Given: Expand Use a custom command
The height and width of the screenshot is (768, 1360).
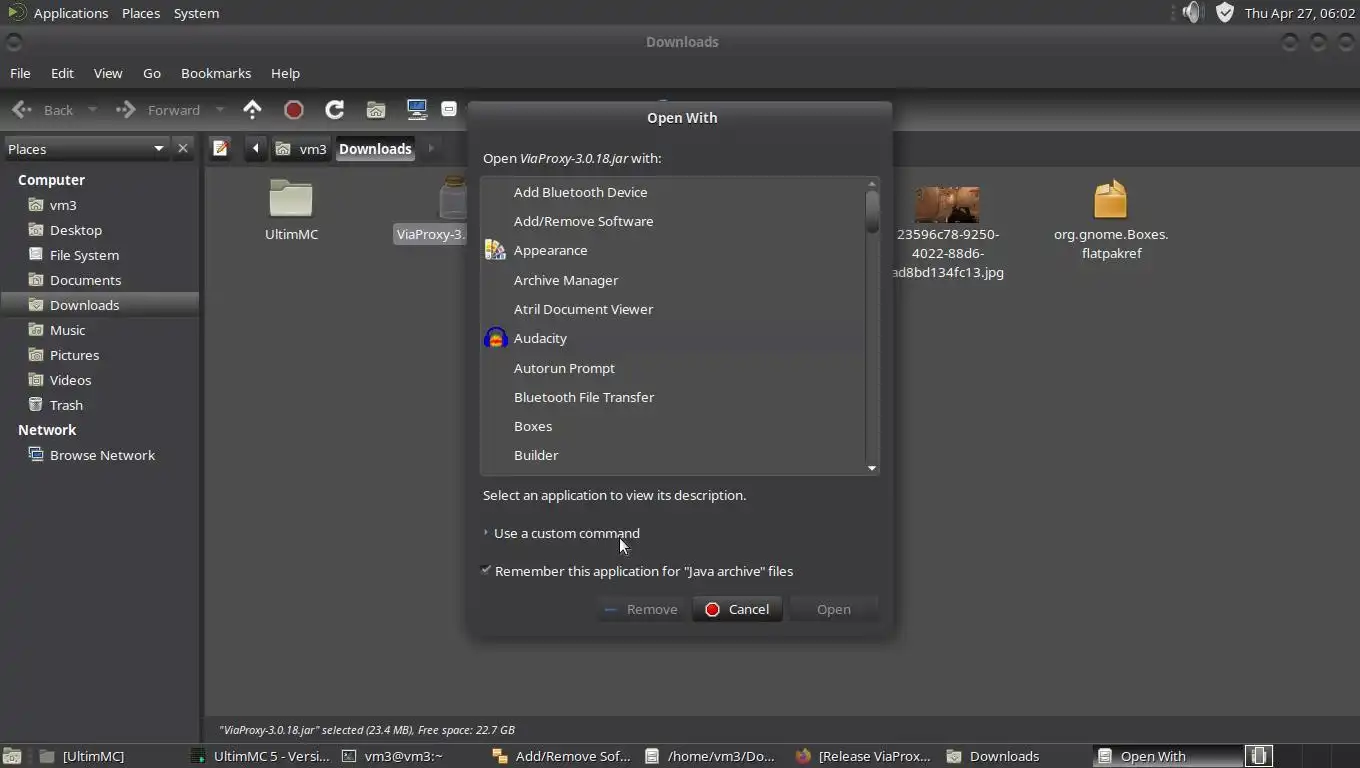Looking at the screenshot, I should pyautogui.click(x=561, y=533).
